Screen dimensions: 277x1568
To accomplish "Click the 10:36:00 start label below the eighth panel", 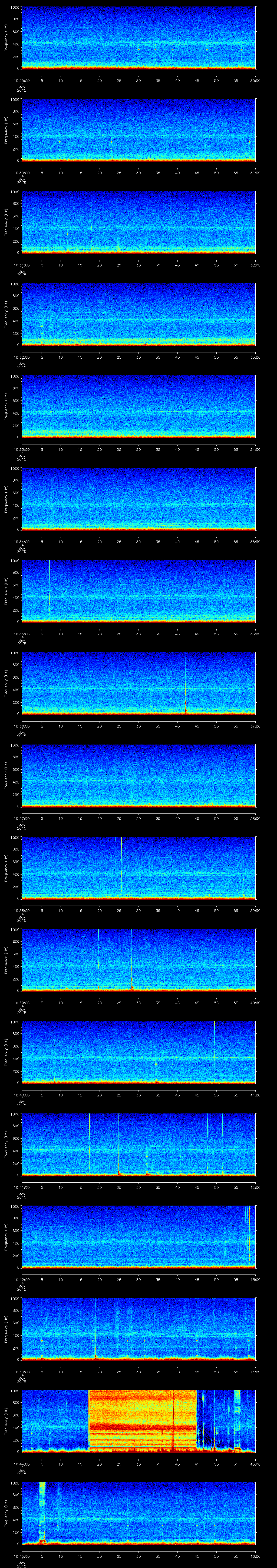I will 21,726.
